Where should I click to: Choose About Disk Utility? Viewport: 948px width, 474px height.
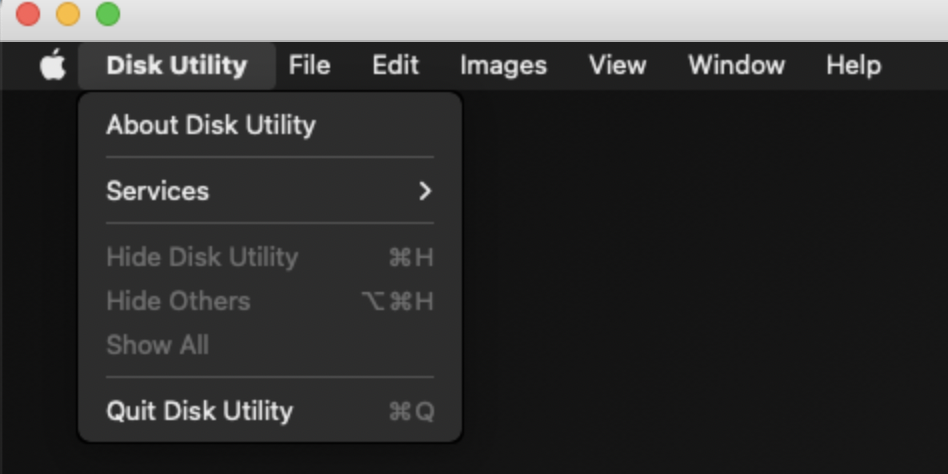point(211,125)
